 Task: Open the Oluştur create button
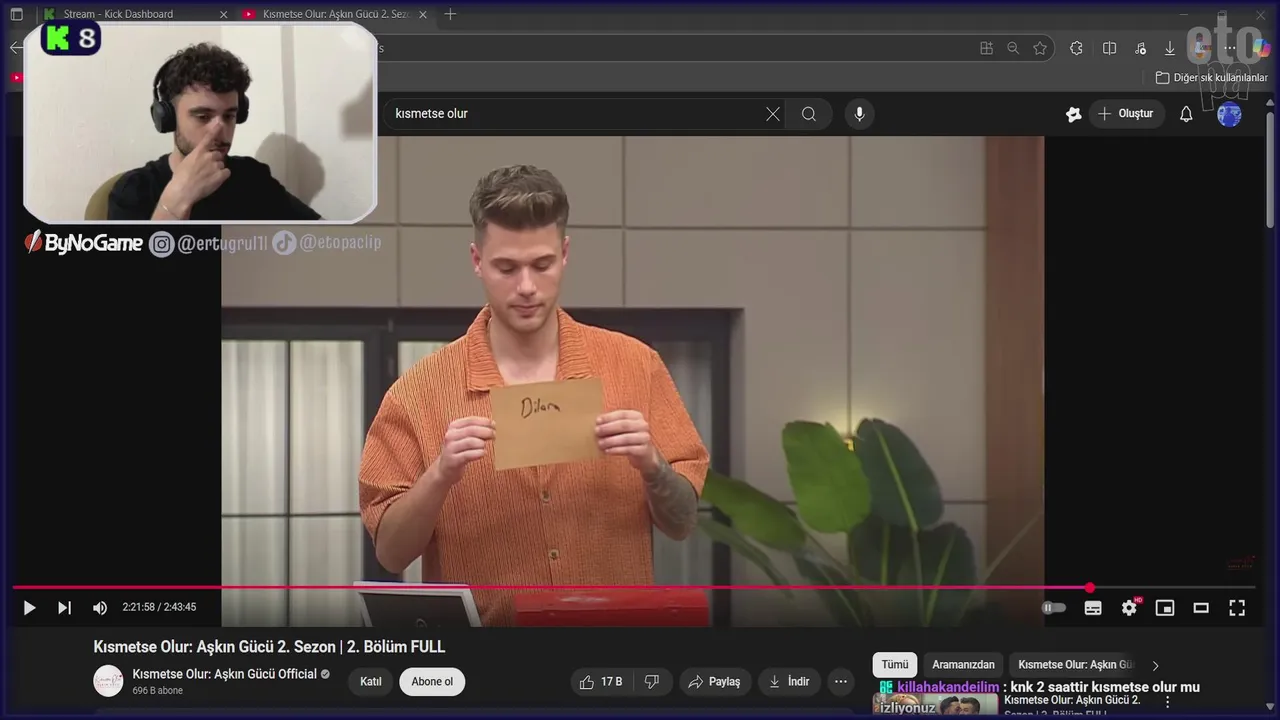[x=1126, y=114]
